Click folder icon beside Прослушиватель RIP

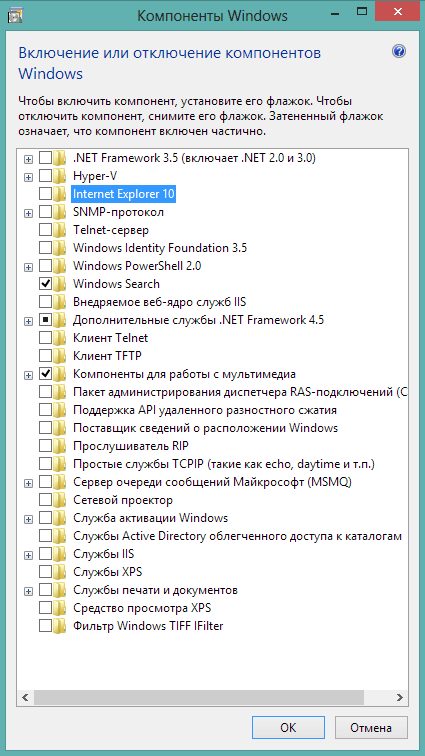[x=59, y=446]
